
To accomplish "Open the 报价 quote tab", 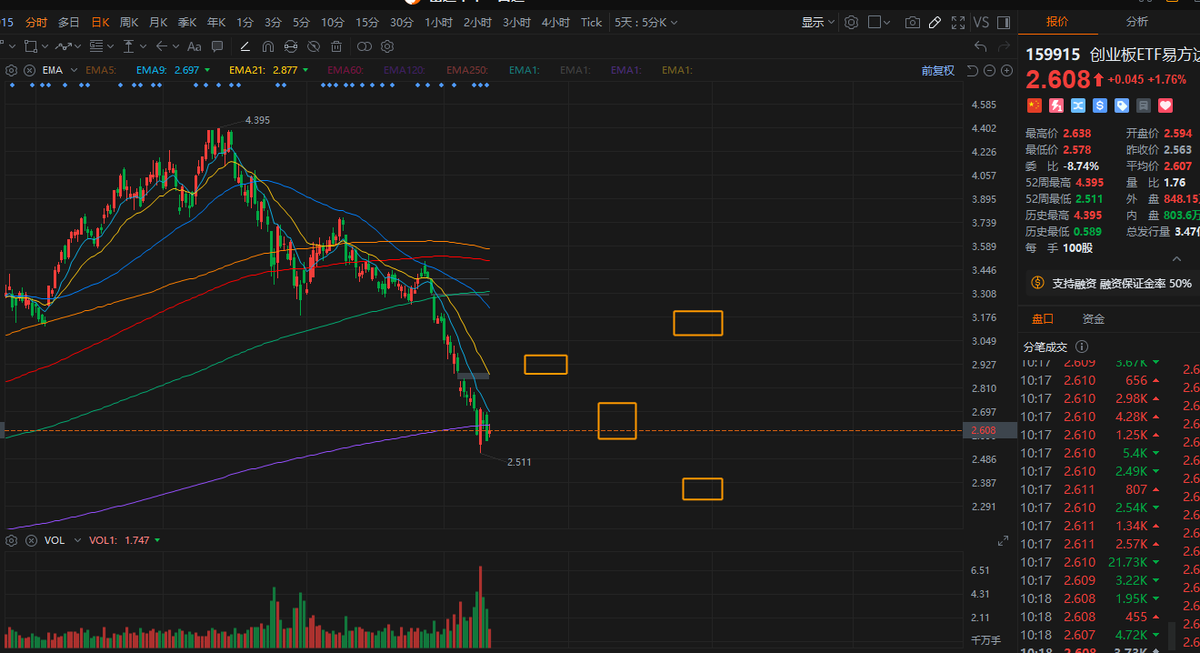I will (1057, 22).
